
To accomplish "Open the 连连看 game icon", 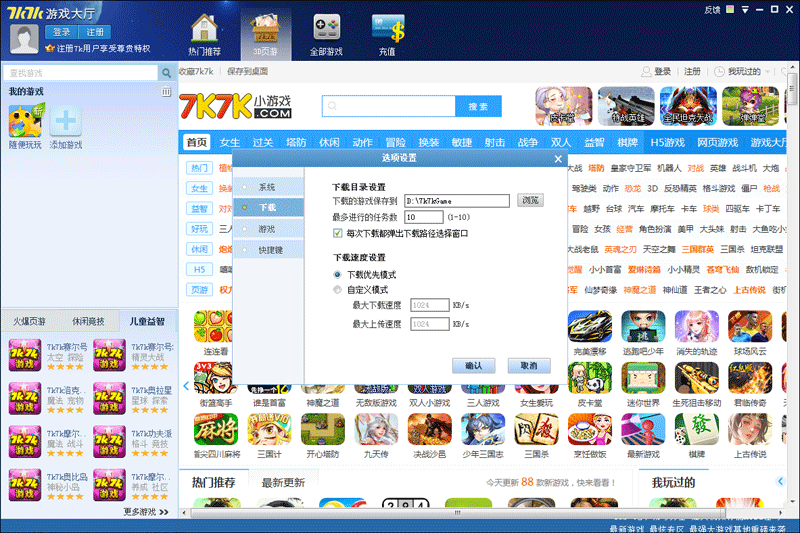I will point(213,326).
